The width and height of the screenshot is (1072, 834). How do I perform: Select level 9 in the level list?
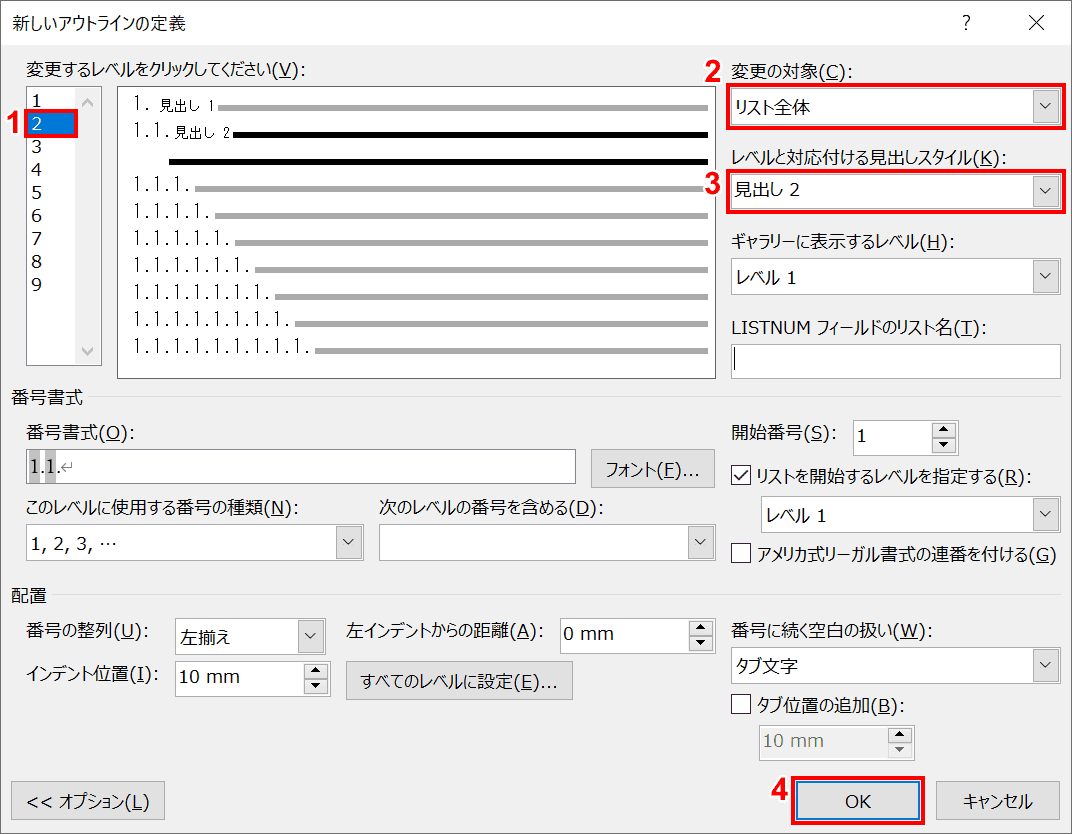(51, 284)
